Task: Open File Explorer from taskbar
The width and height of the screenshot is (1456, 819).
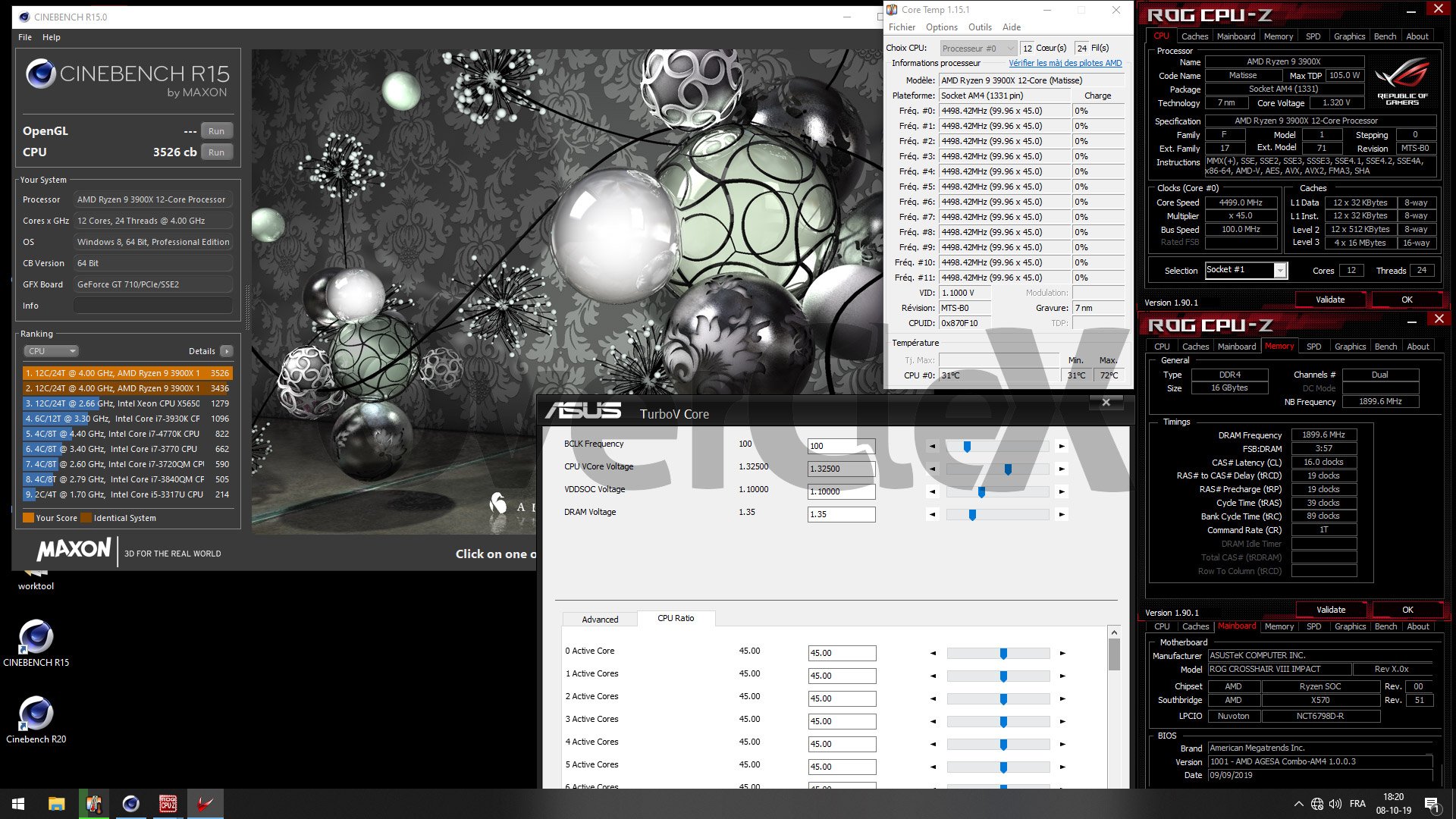Action: (56, 804)
